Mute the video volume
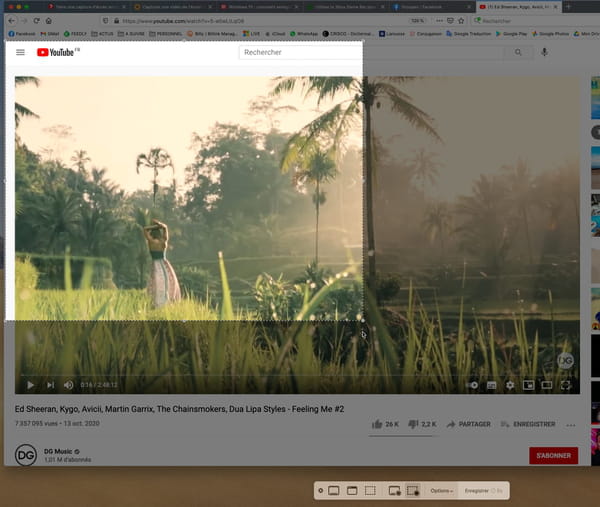Screen dimensions: 600x507 tap(68, 385)
